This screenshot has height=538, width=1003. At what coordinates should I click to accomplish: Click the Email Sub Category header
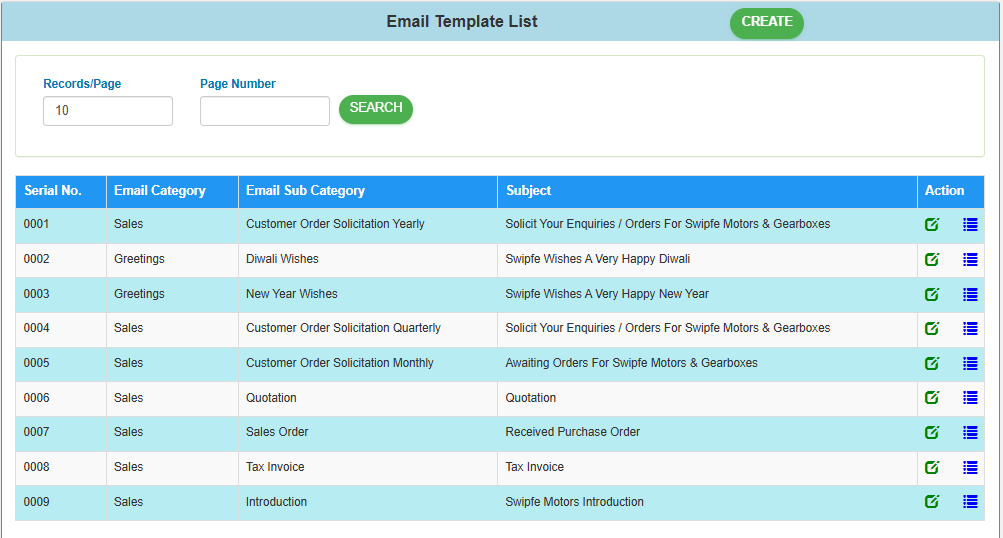point(305,191)
